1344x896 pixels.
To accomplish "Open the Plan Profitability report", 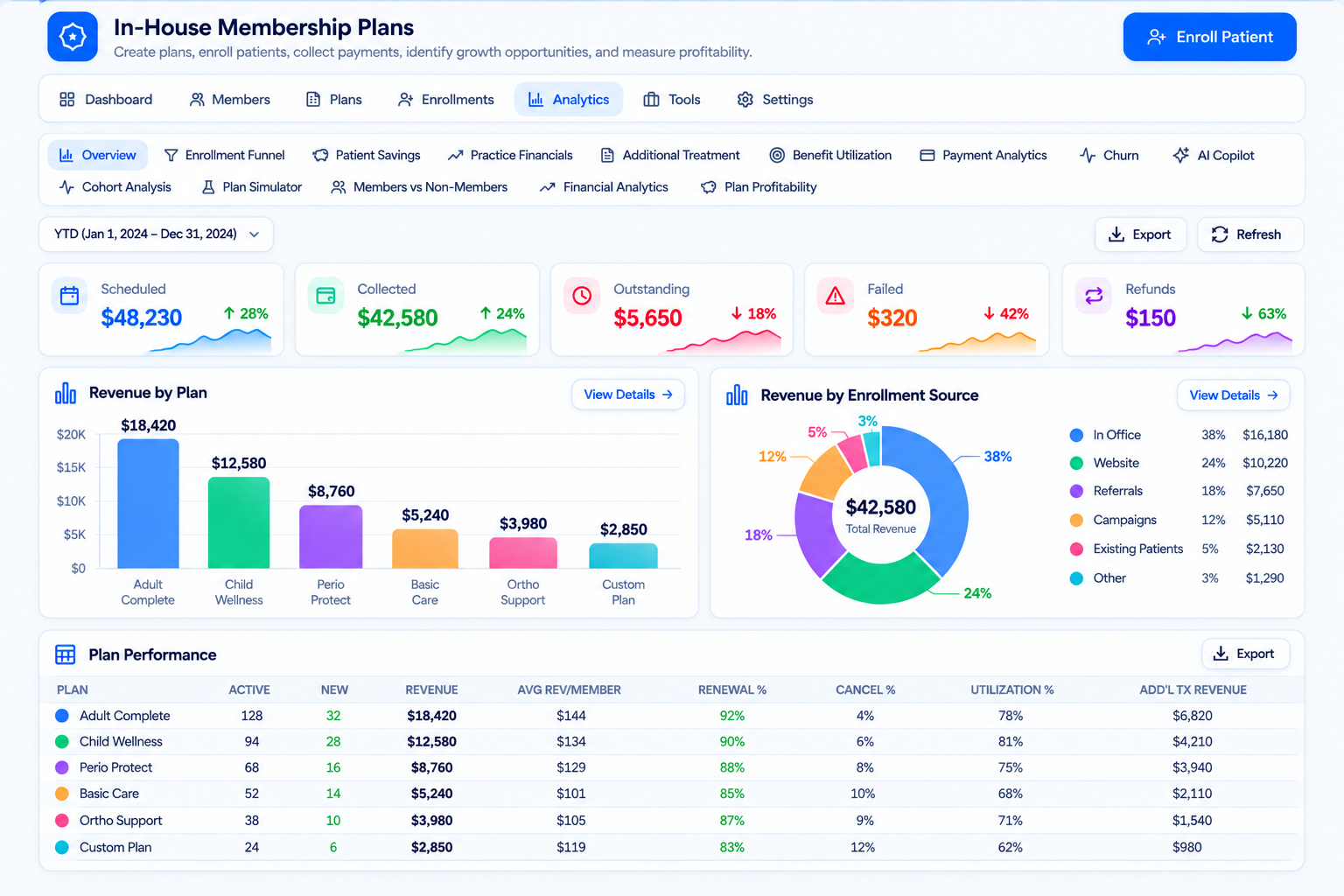I will click(x=759, y=187).
